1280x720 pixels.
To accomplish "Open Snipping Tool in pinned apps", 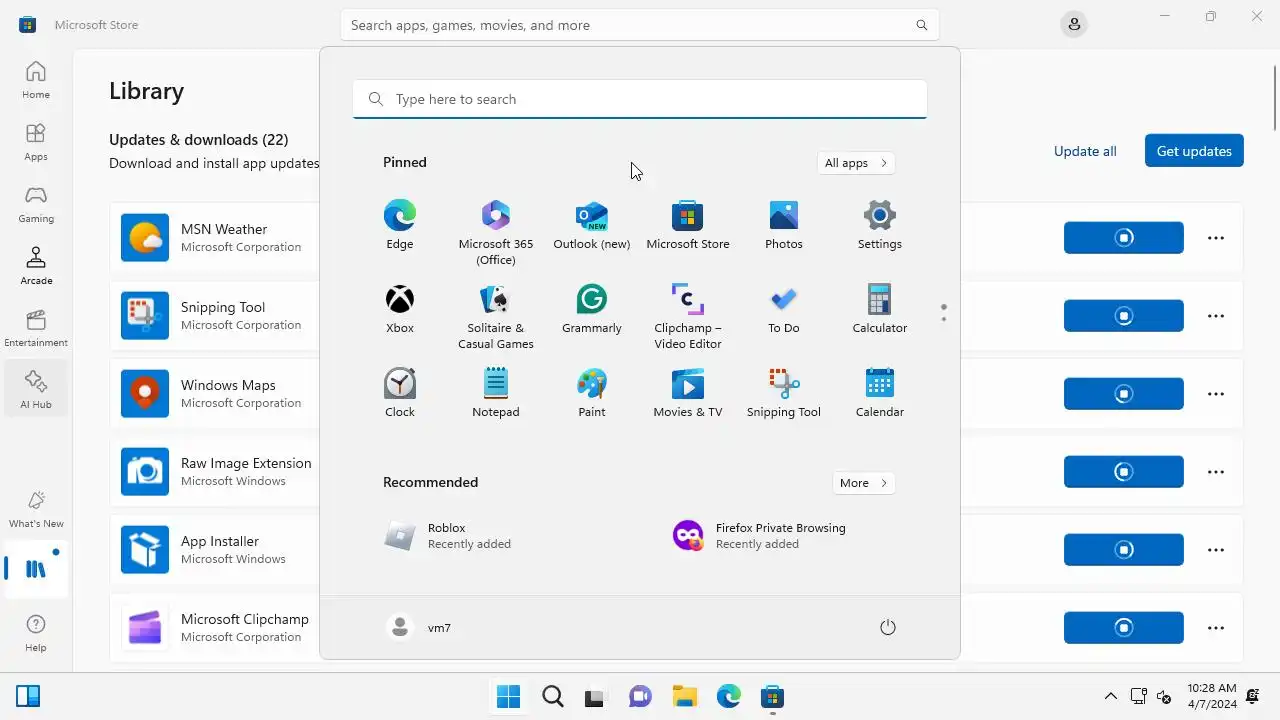I will pos(783,393).
